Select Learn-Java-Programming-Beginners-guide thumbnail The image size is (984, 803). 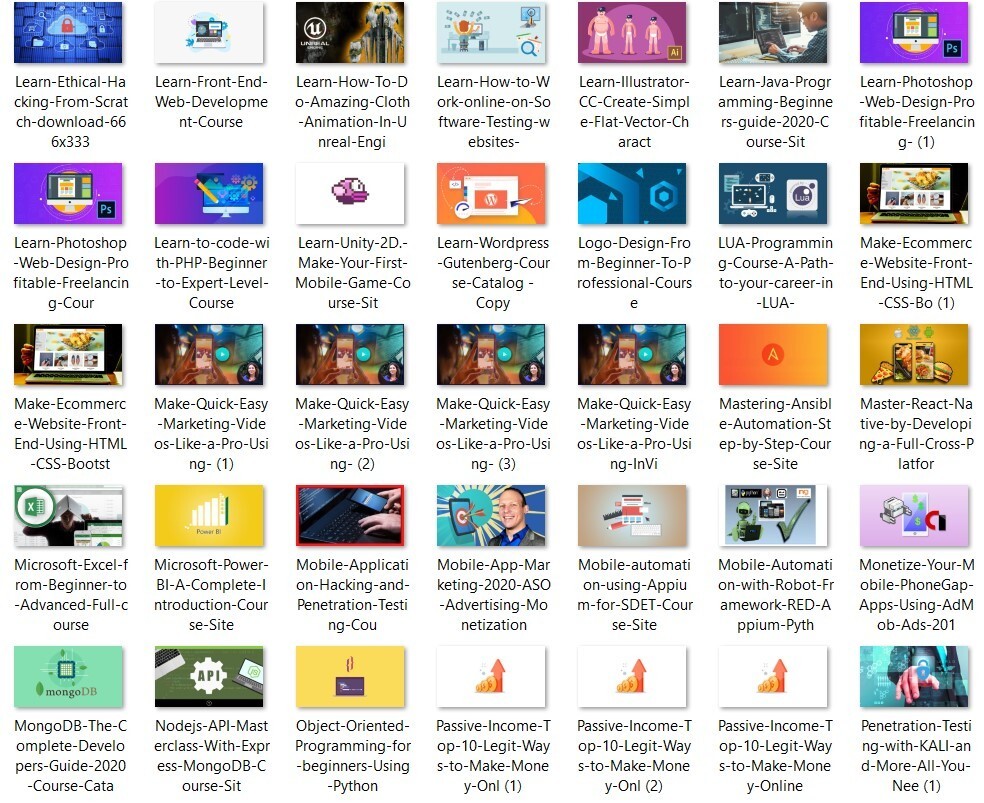773,32
